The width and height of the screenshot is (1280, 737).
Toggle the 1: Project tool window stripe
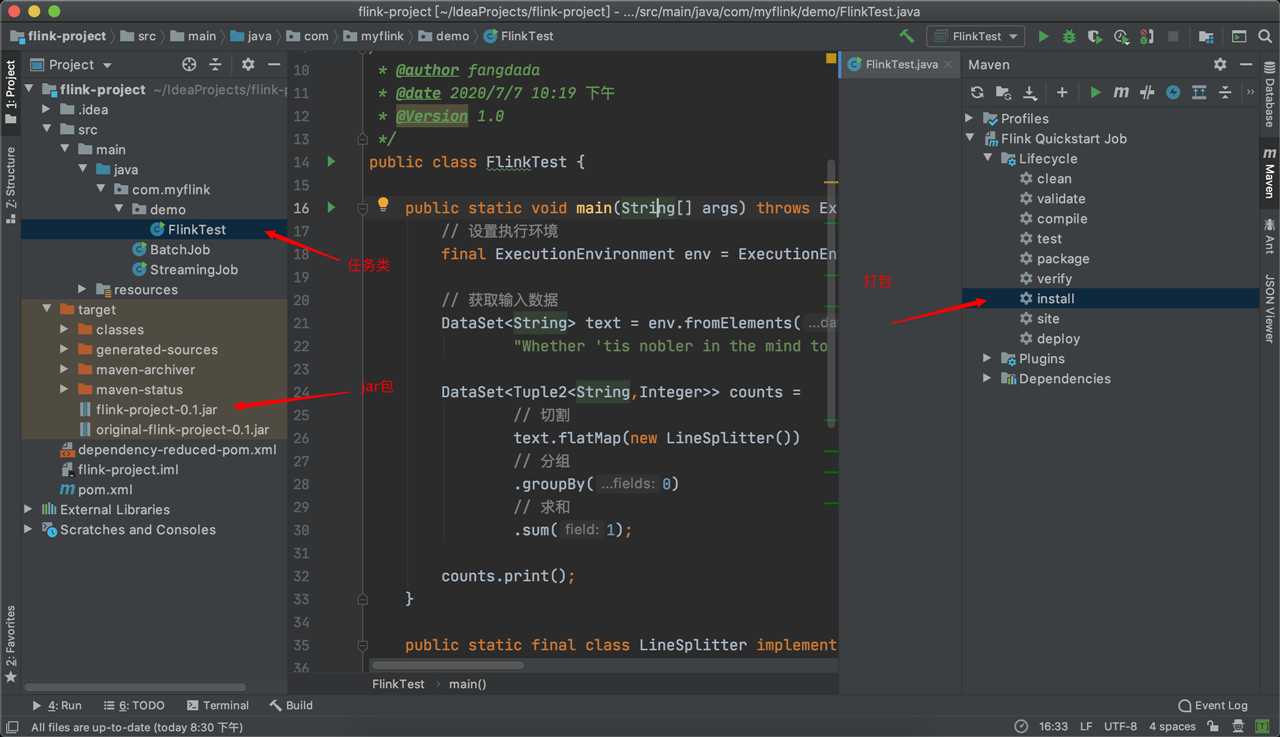[x=11, y=91]
